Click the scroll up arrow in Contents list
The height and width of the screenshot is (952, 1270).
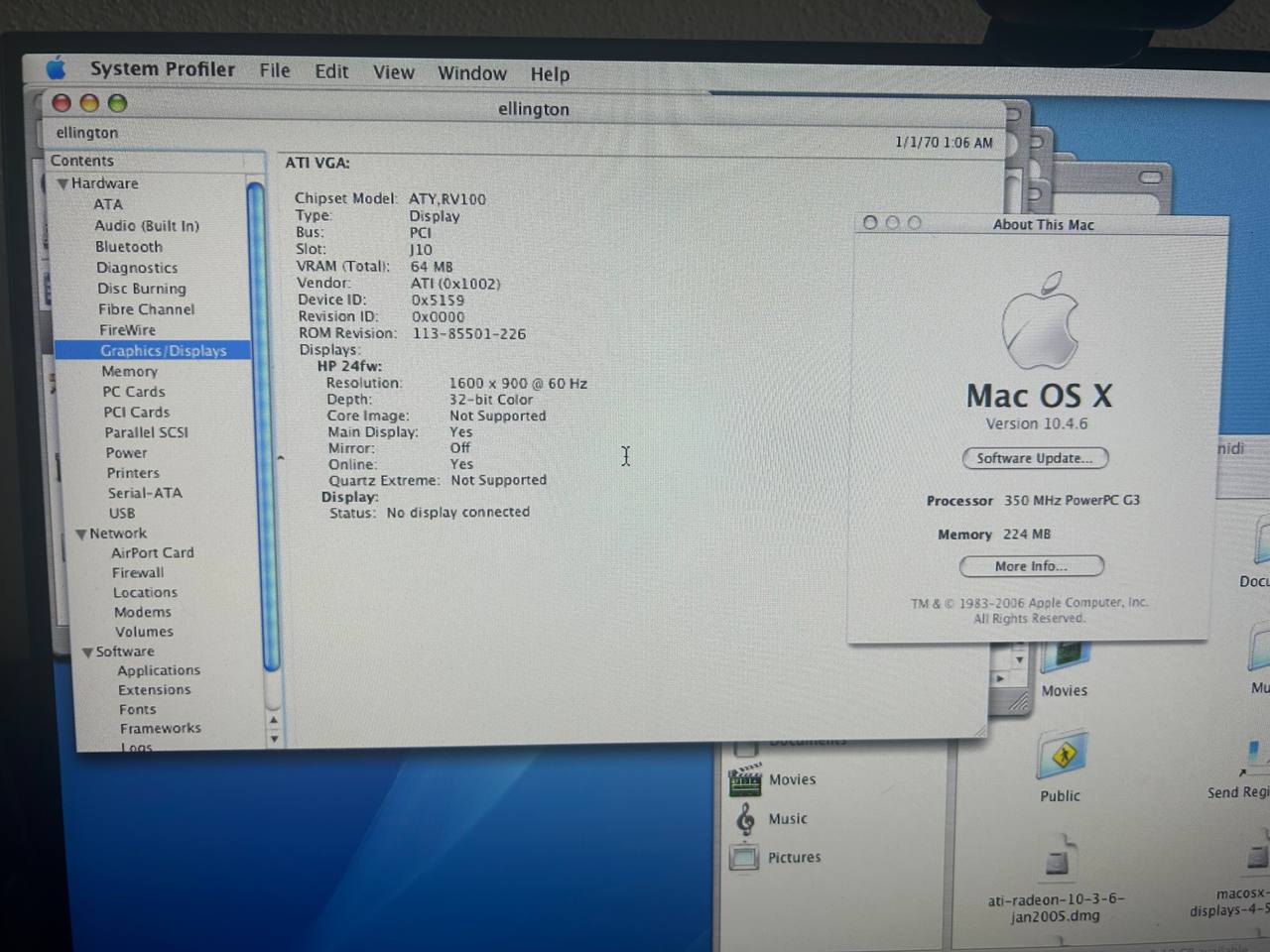coord(273,721)
